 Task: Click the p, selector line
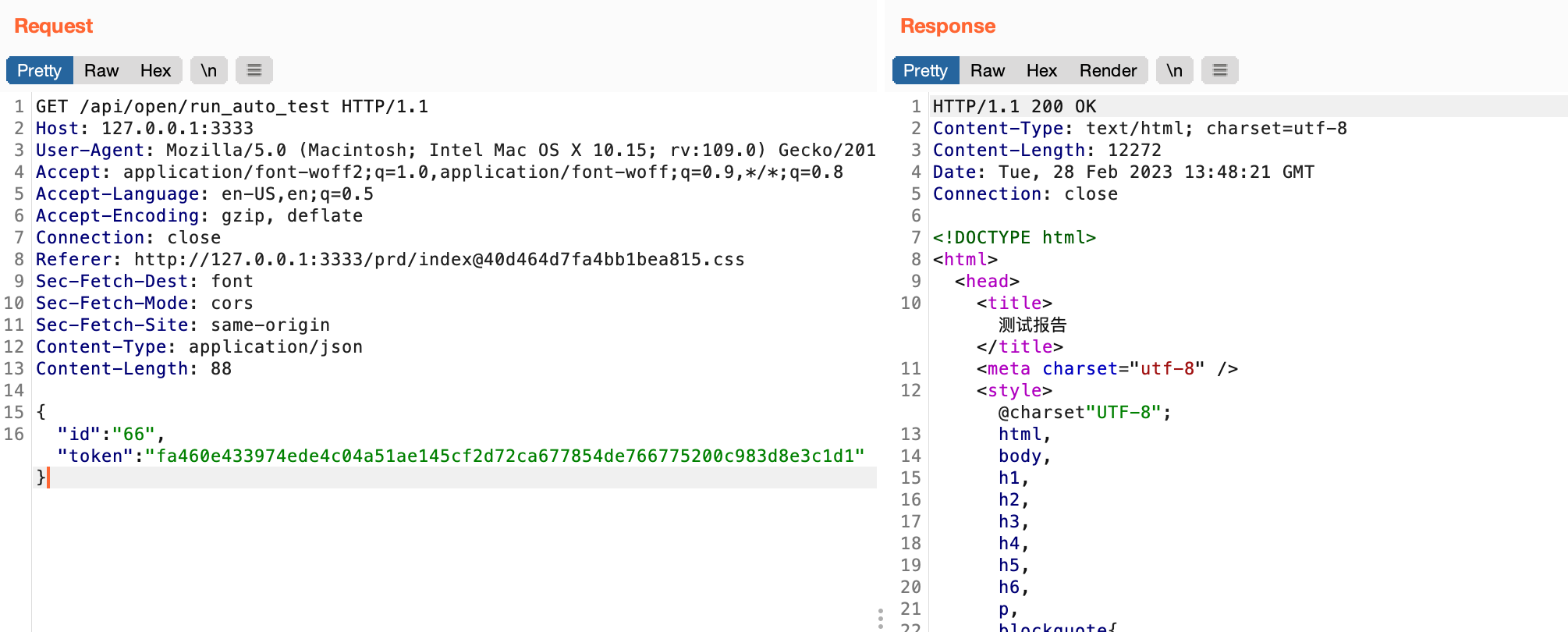1009,609
